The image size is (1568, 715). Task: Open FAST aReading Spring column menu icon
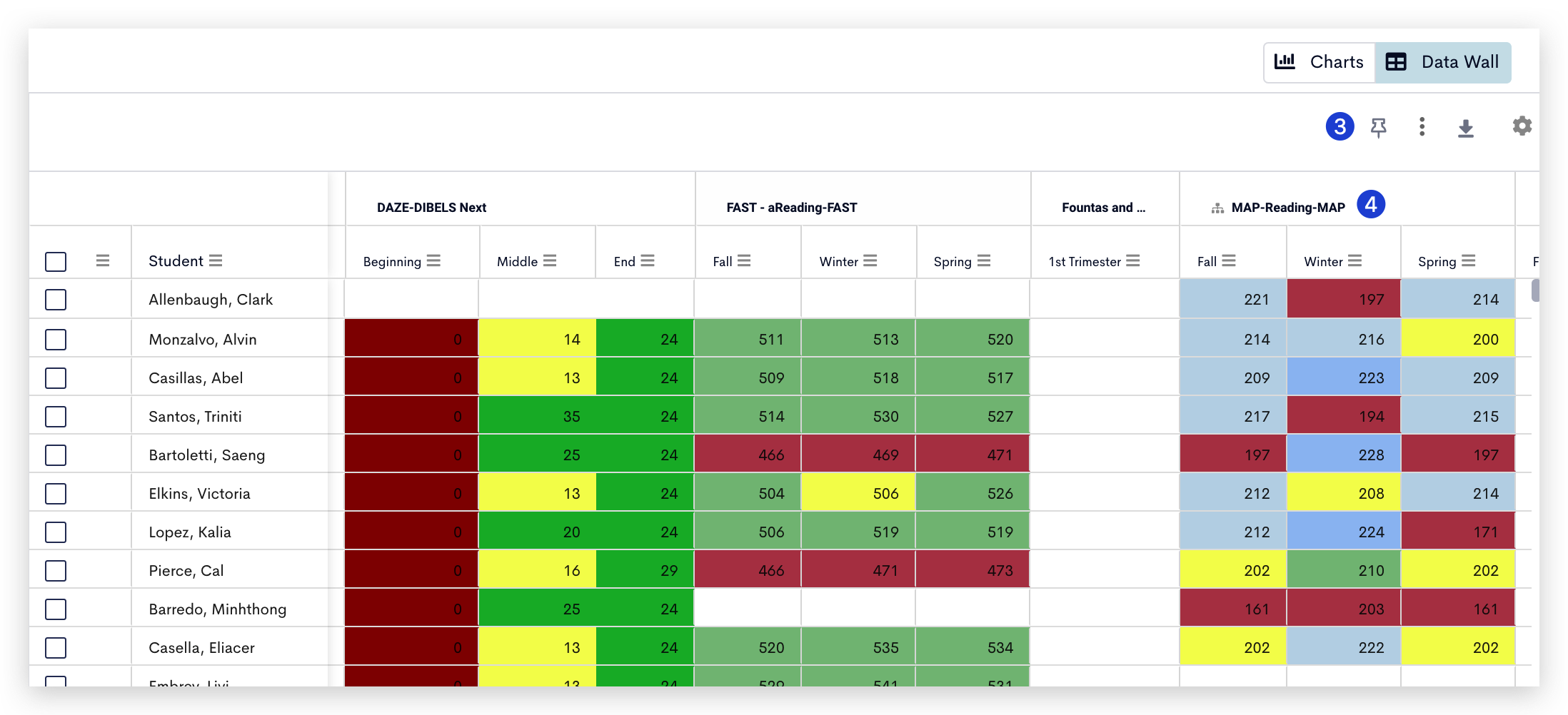pyautogui.click(x=984, y=260)
